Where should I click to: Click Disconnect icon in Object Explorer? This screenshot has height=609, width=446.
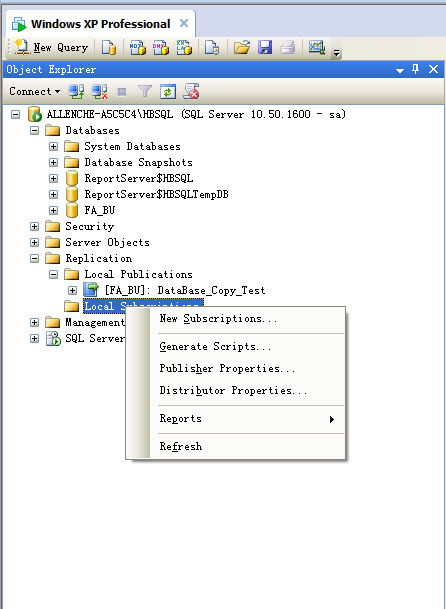[99, 92]
